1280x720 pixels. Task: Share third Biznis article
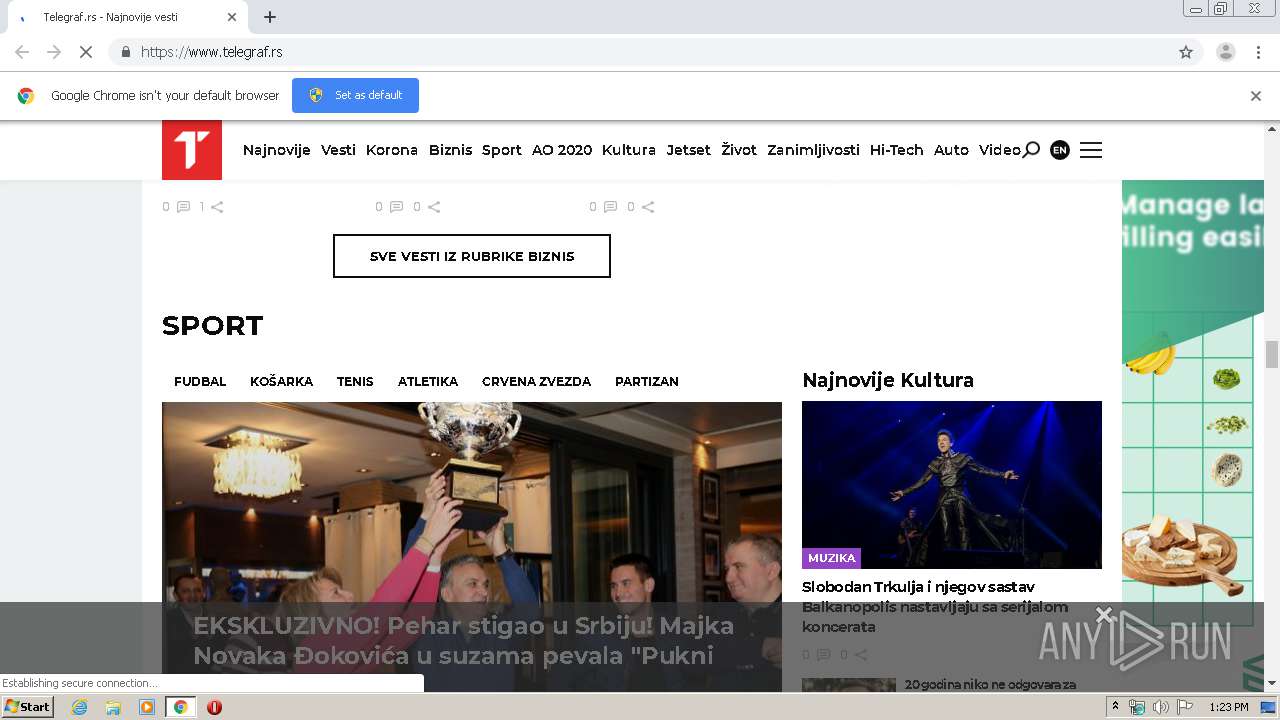(x=648, y=207)
